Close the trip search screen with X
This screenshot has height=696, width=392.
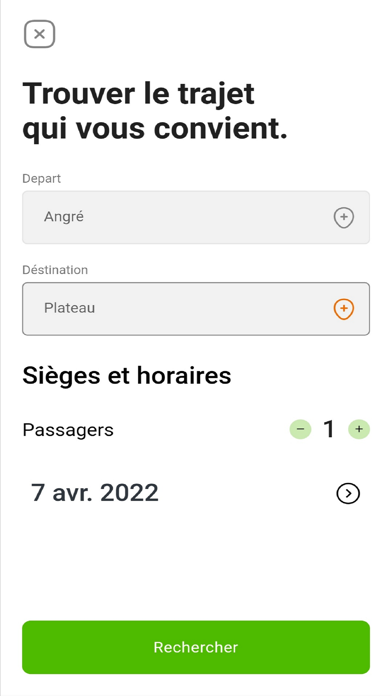40,34
